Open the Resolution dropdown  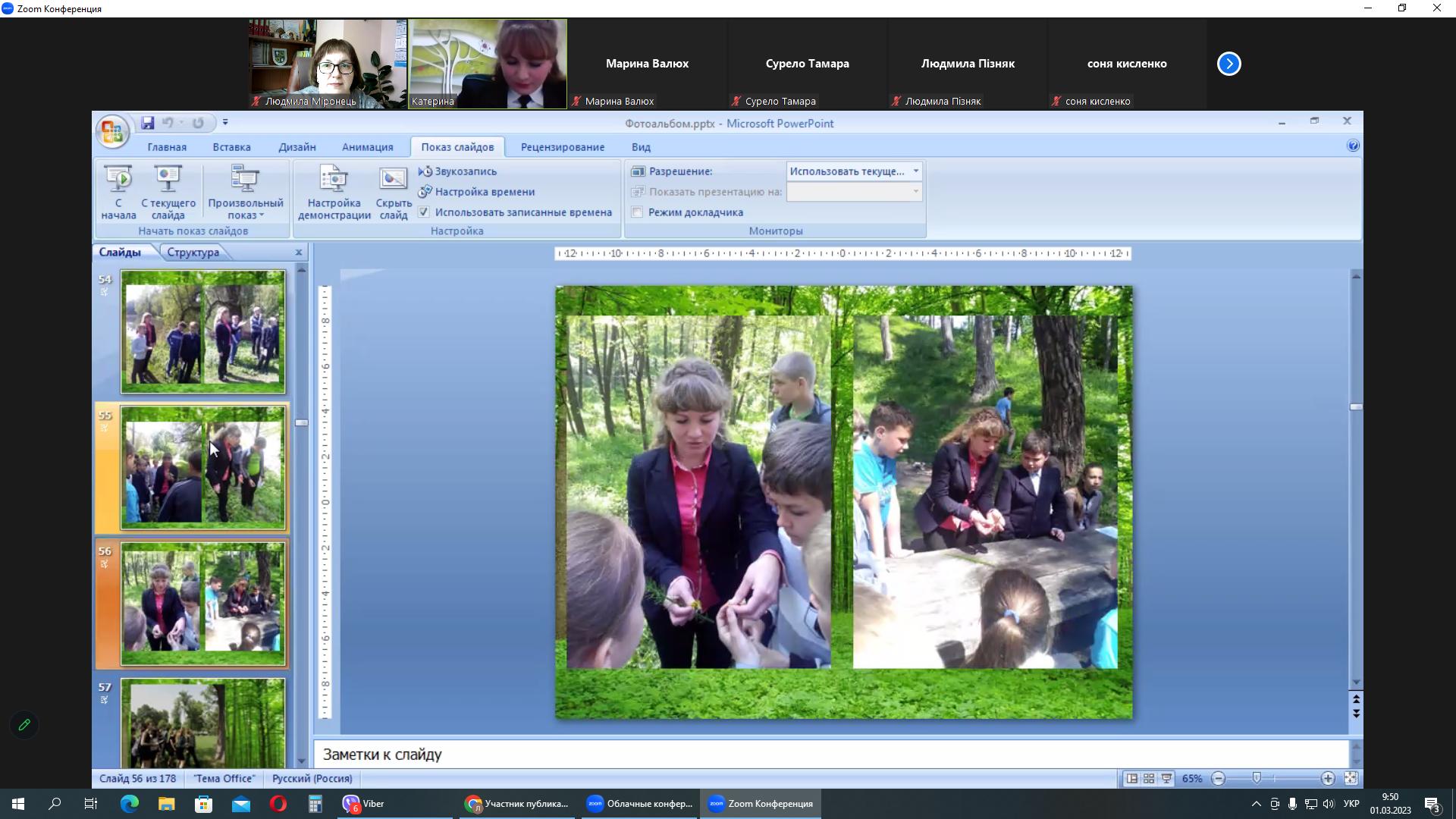(915, 171)
